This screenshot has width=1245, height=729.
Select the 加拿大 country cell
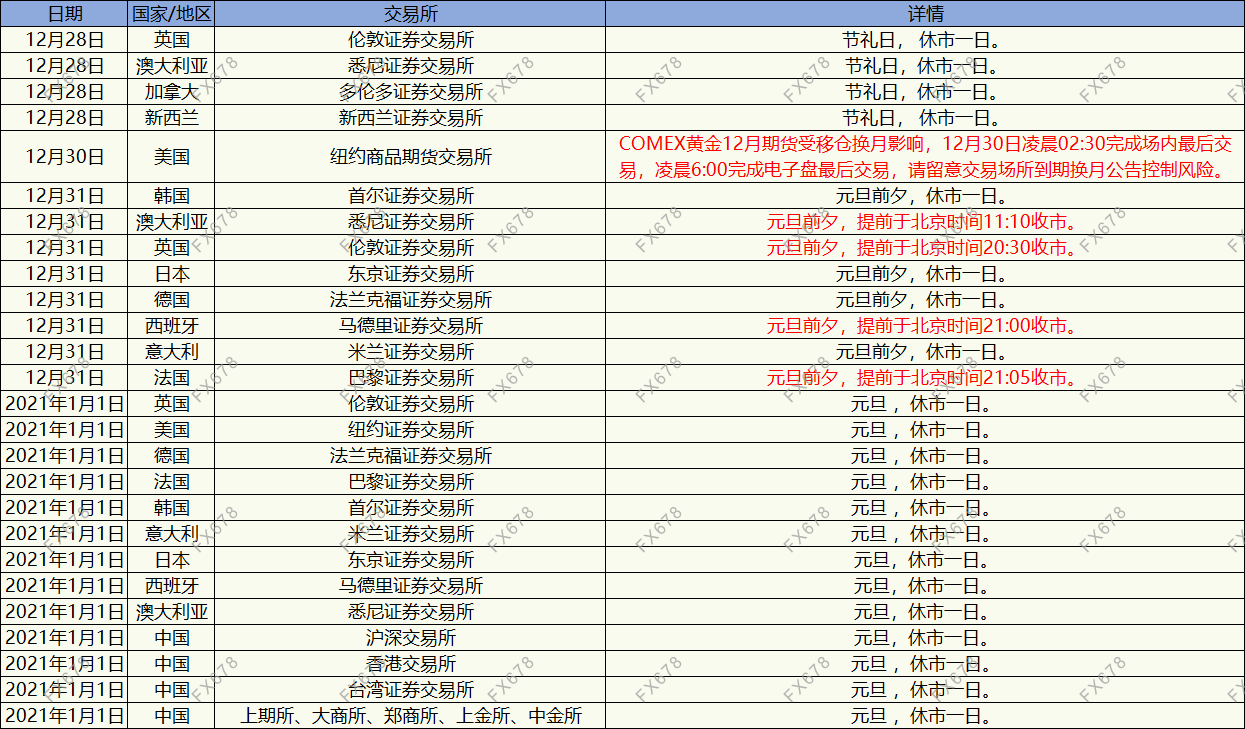171,92
